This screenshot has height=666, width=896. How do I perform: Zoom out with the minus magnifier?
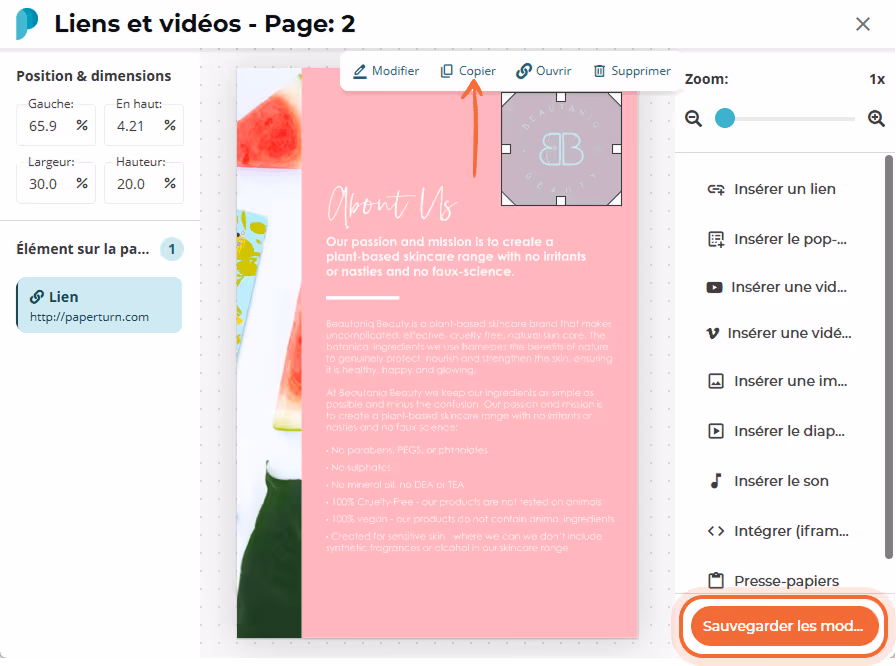click(694, 118)
